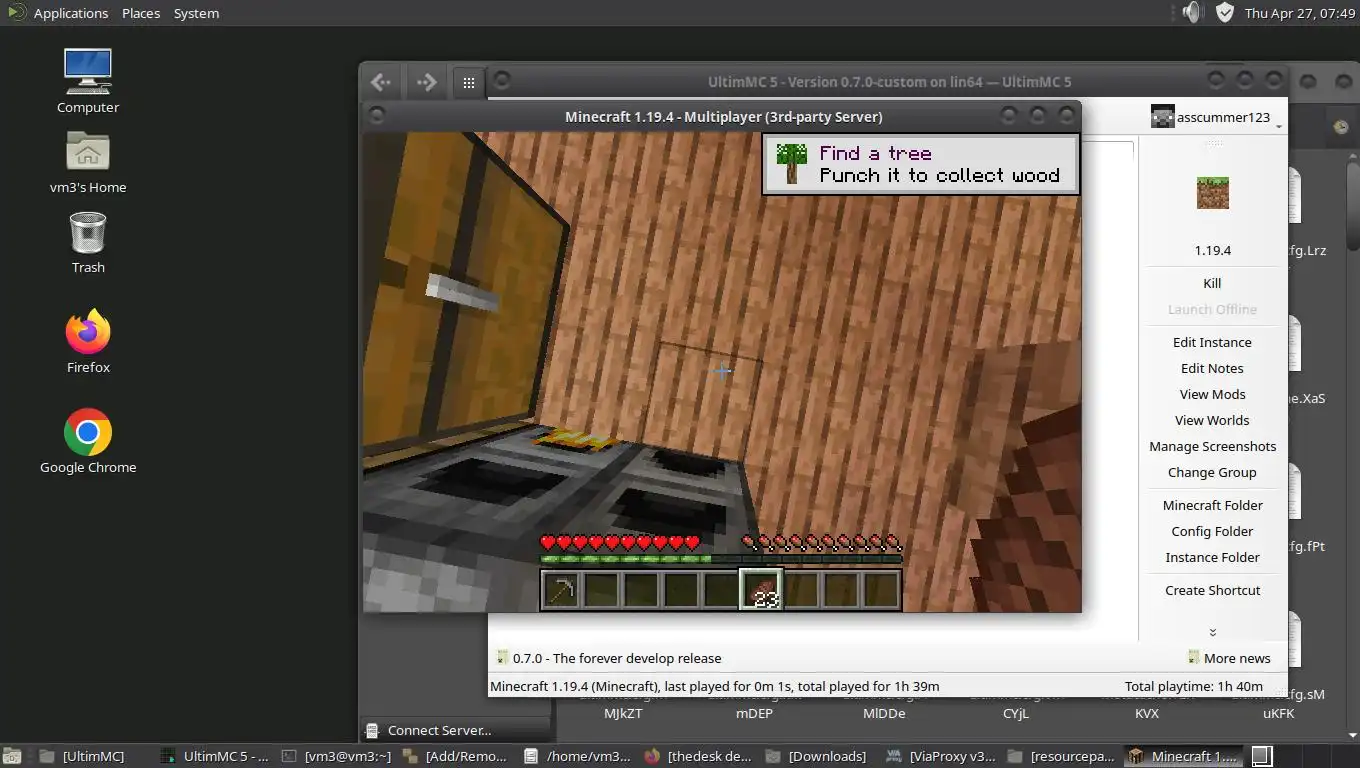Click the Minecraft hearts health bar
The height and width of the screenshot is (768, 1360).
pyautogui.click(x=620, y=543)
